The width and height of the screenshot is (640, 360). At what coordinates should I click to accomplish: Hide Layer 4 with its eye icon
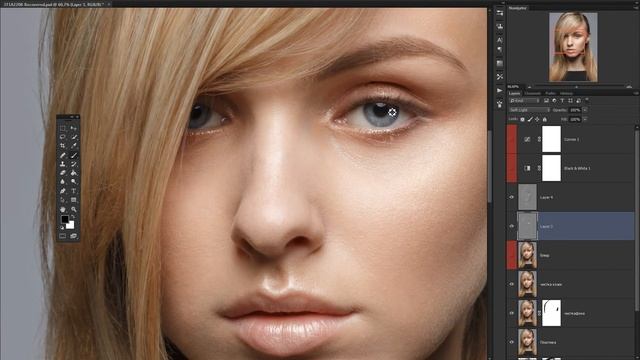click(512, 197)
